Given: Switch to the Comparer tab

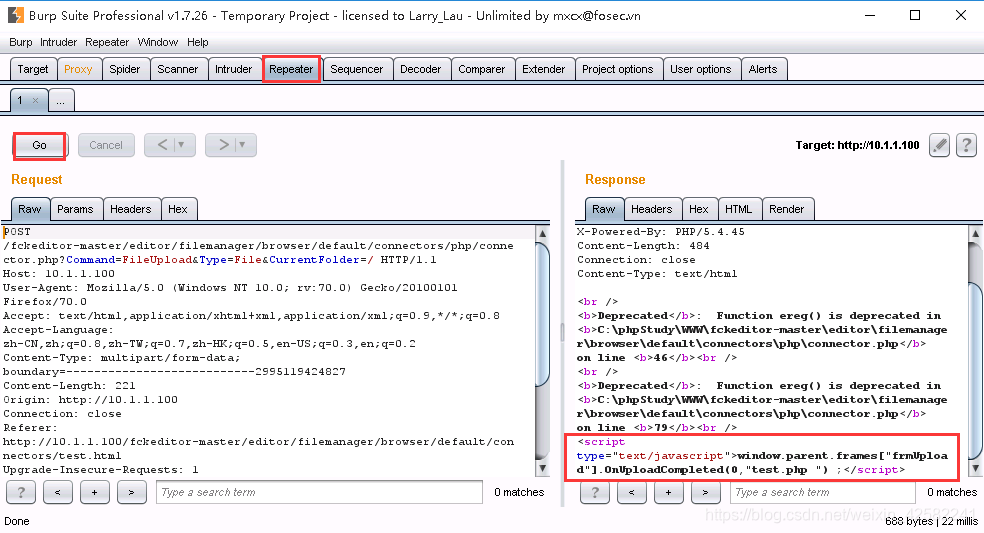Looking at the screenshot, I should (481, 69).
